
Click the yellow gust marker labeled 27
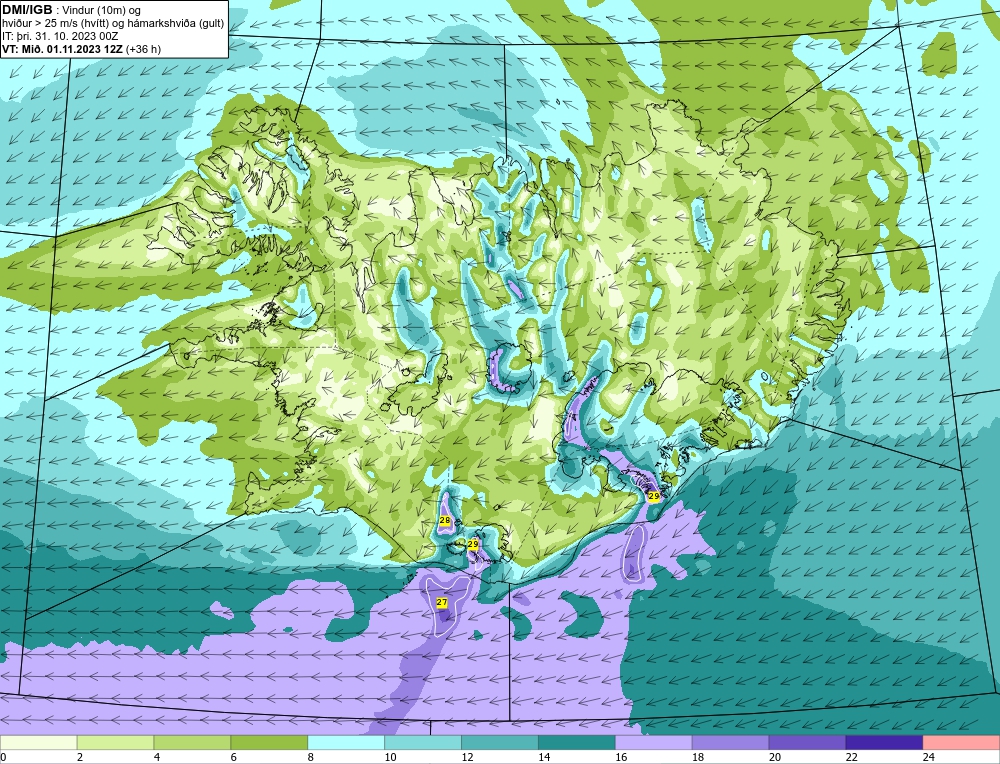(x=442, y=602)
